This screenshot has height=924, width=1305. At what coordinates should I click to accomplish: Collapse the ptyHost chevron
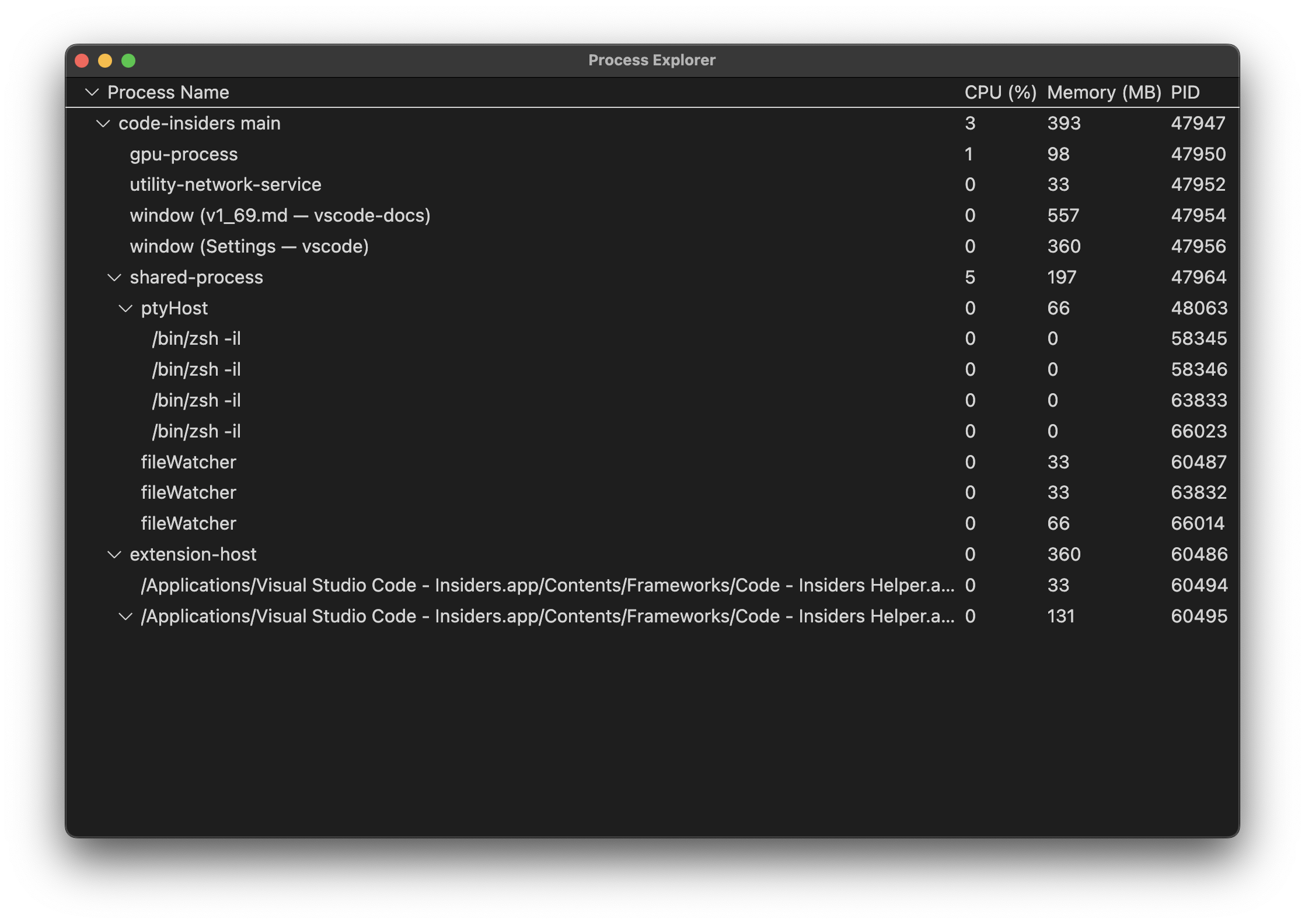click(x=125, y=309)
